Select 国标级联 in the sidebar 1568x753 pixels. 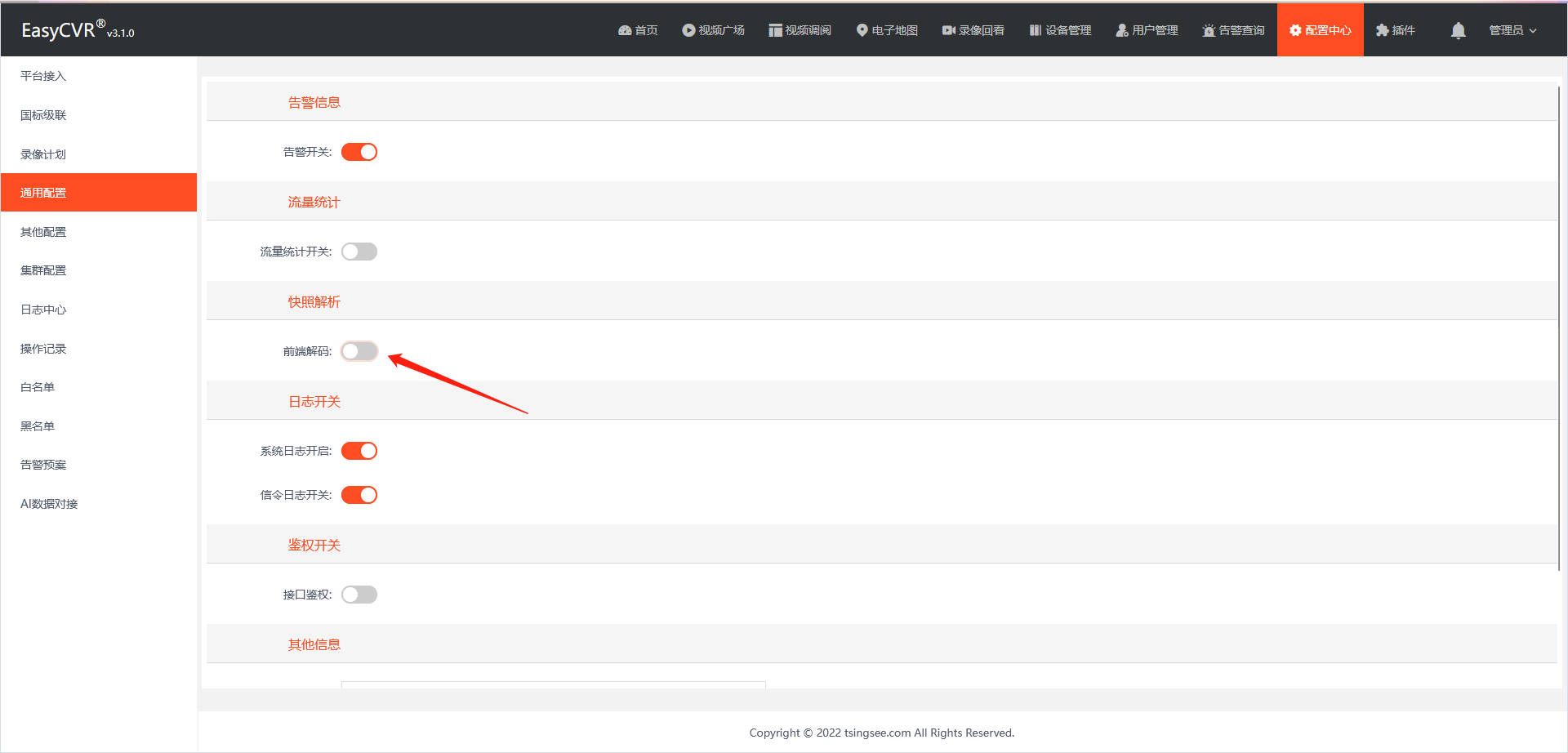[99, 115]
